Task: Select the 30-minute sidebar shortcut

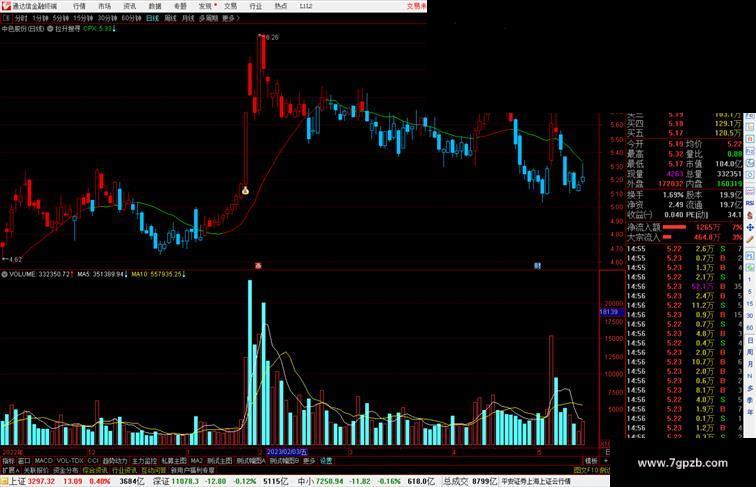Action: click(750, 316)
